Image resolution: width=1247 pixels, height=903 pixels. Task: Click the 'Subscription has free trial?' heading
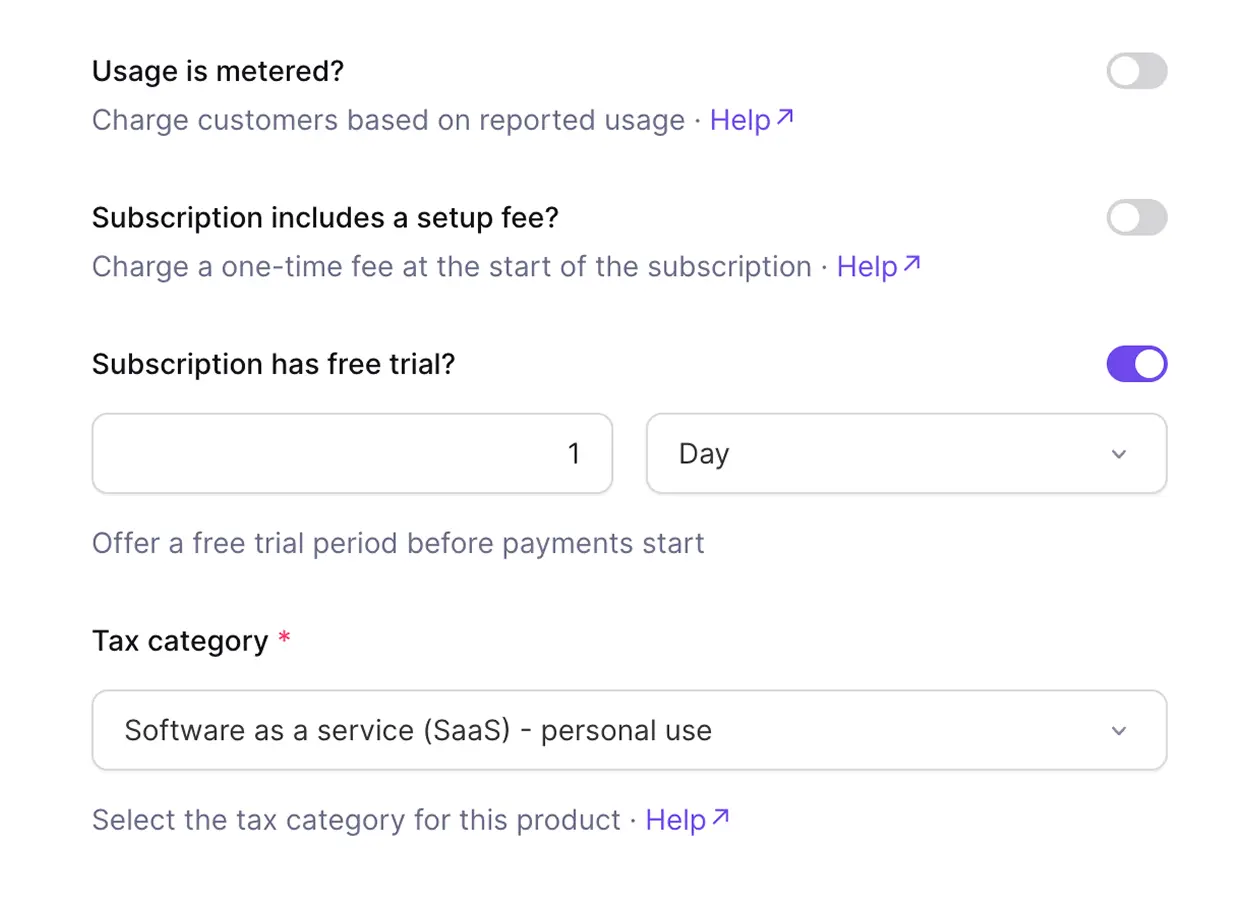click(273, 364)
